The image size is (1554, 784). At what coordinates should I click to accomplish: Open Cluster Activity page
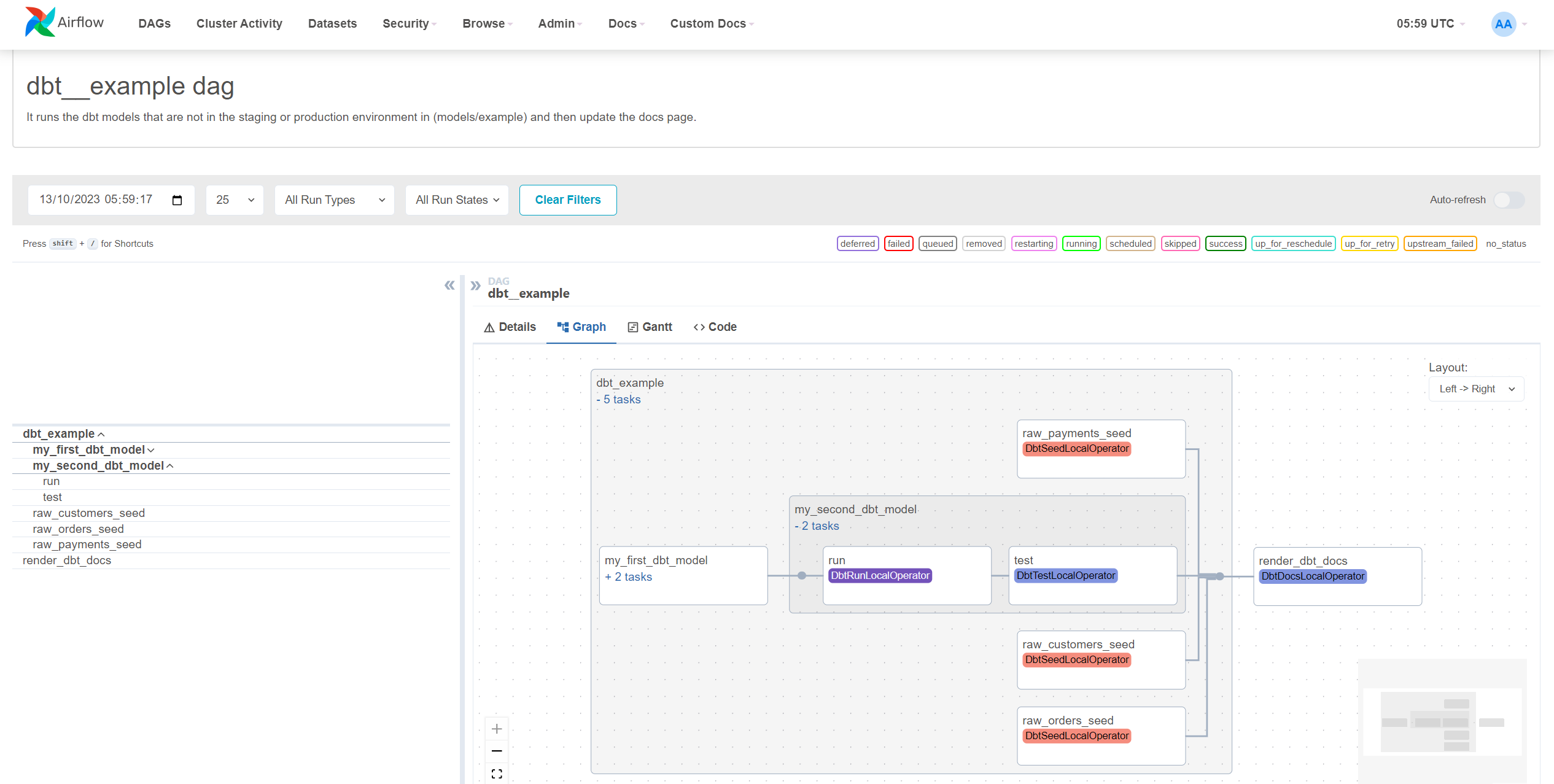pos(239,24)
